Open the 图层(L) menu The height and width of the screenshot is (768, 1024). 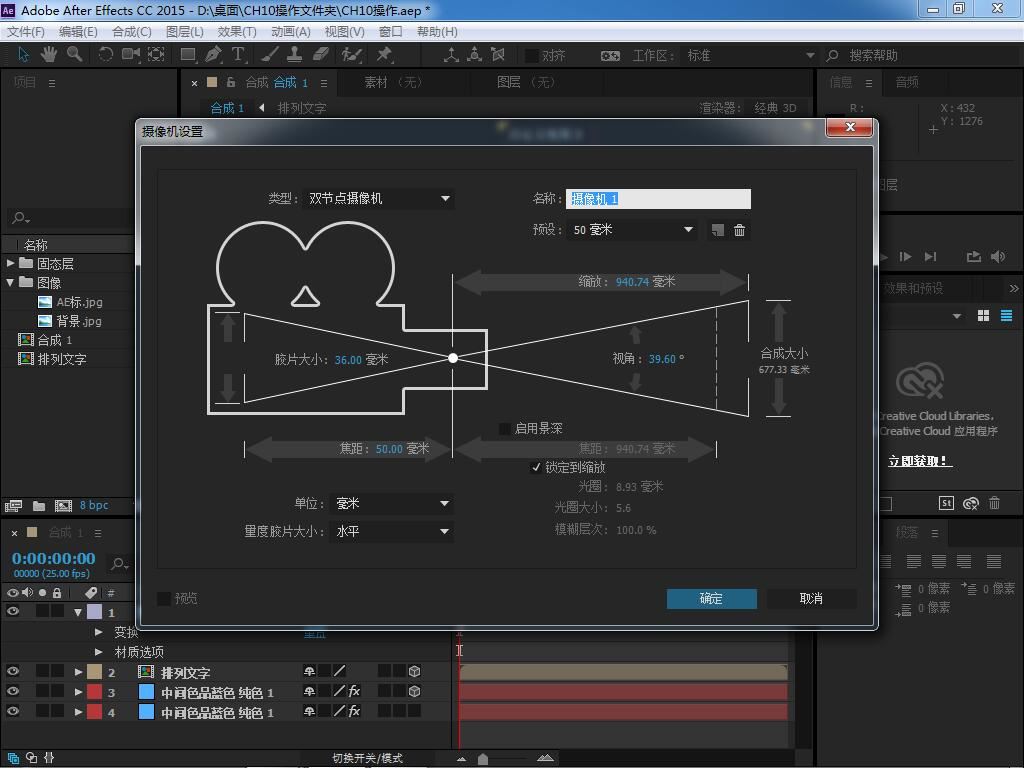185,31
